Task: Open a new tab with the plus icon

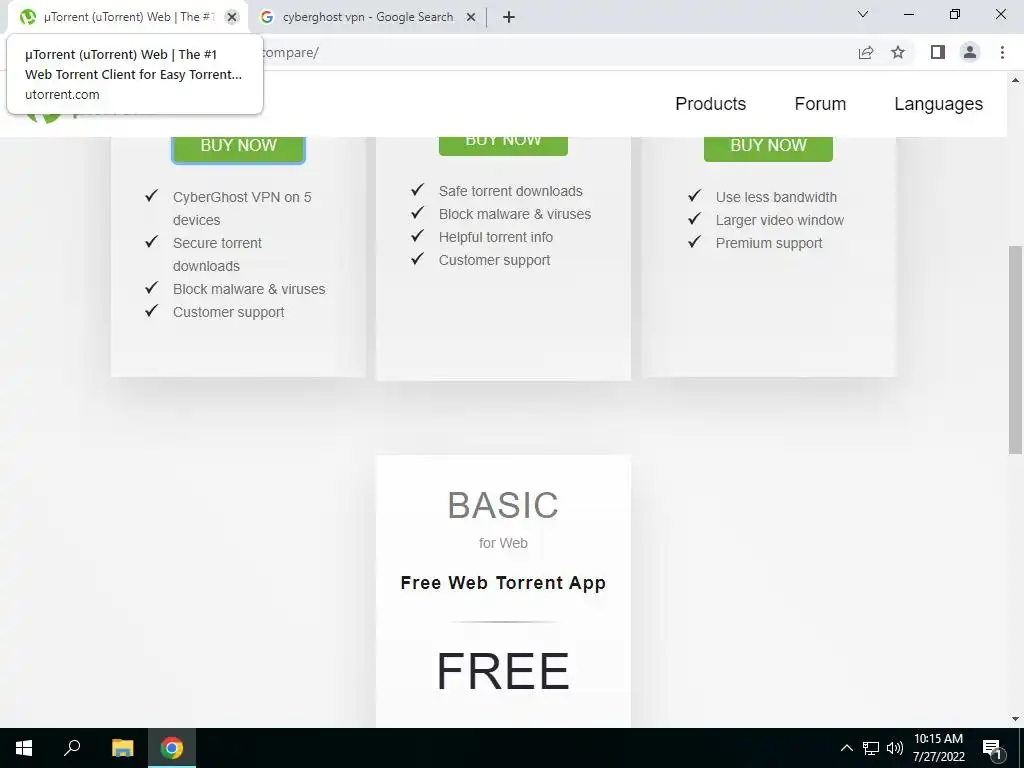Action: [x=509, y=17]
